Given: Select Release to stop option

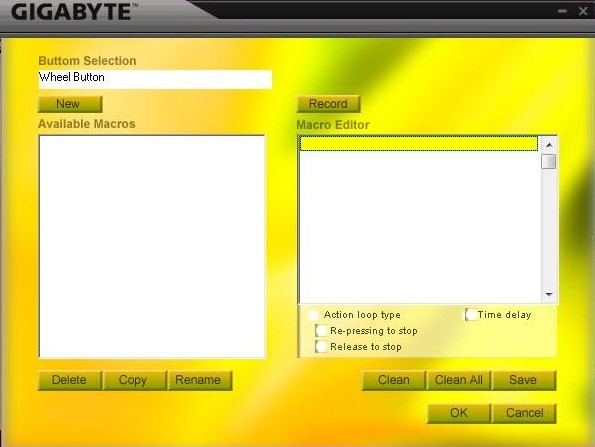Looking at the screenshot, I should [321, 346].
